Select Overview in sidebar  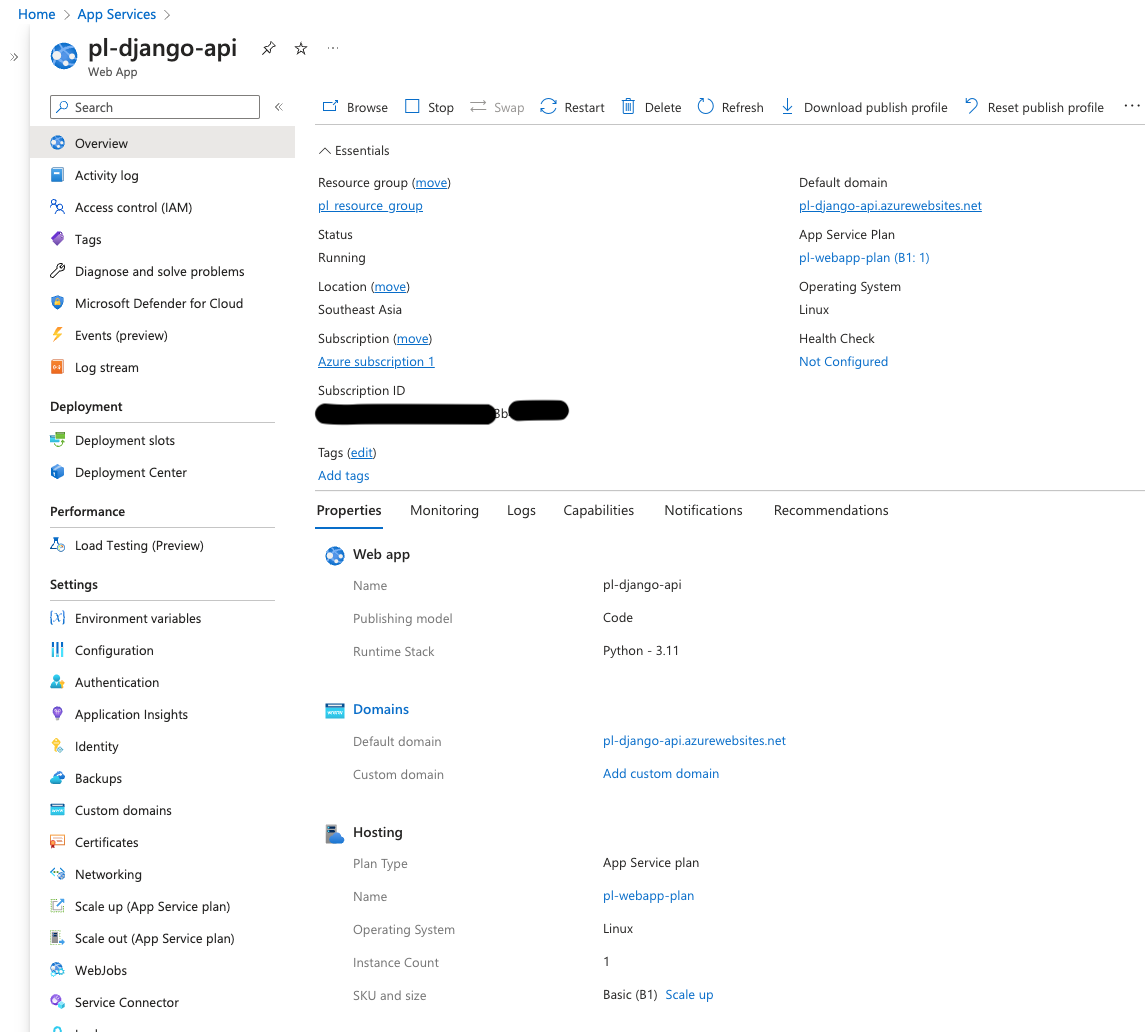coord(162,143)
